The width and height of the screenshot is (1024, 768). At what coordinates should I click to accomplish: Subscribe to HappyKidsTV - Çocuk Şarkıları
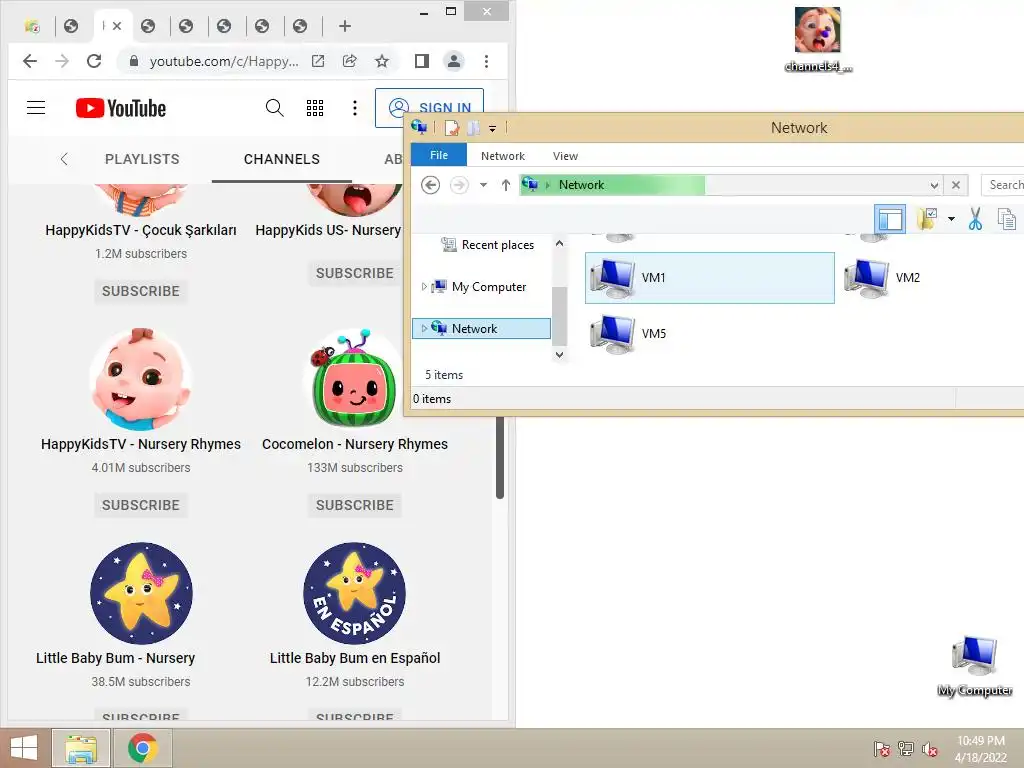click(x=140, y=291)
